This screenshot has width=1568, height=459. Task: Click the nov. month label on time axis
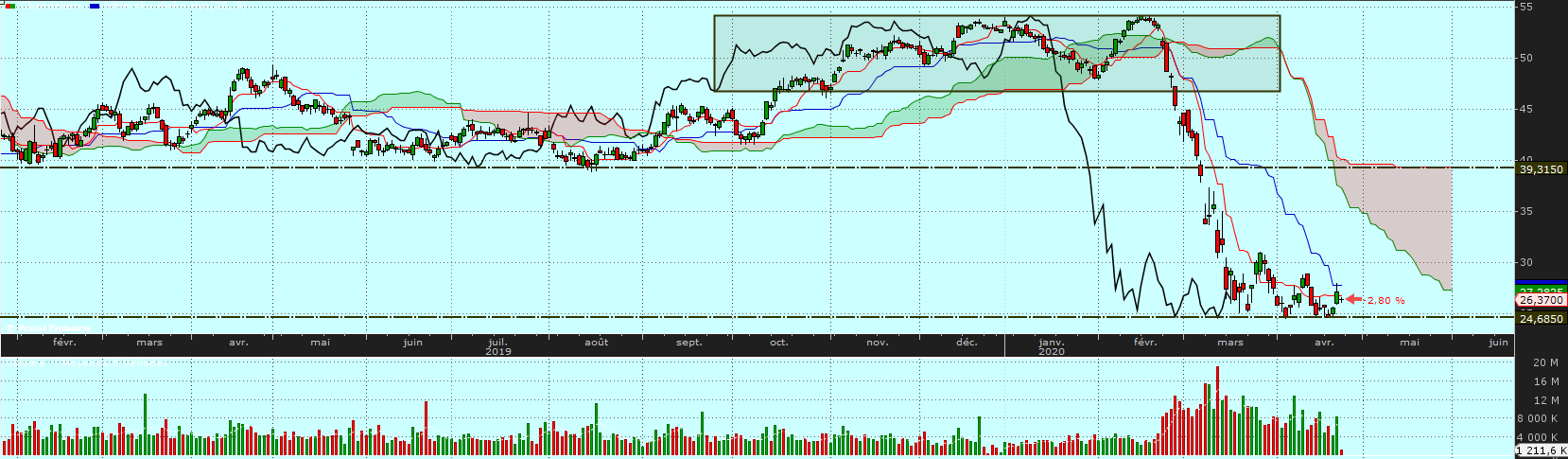point(878,343)
